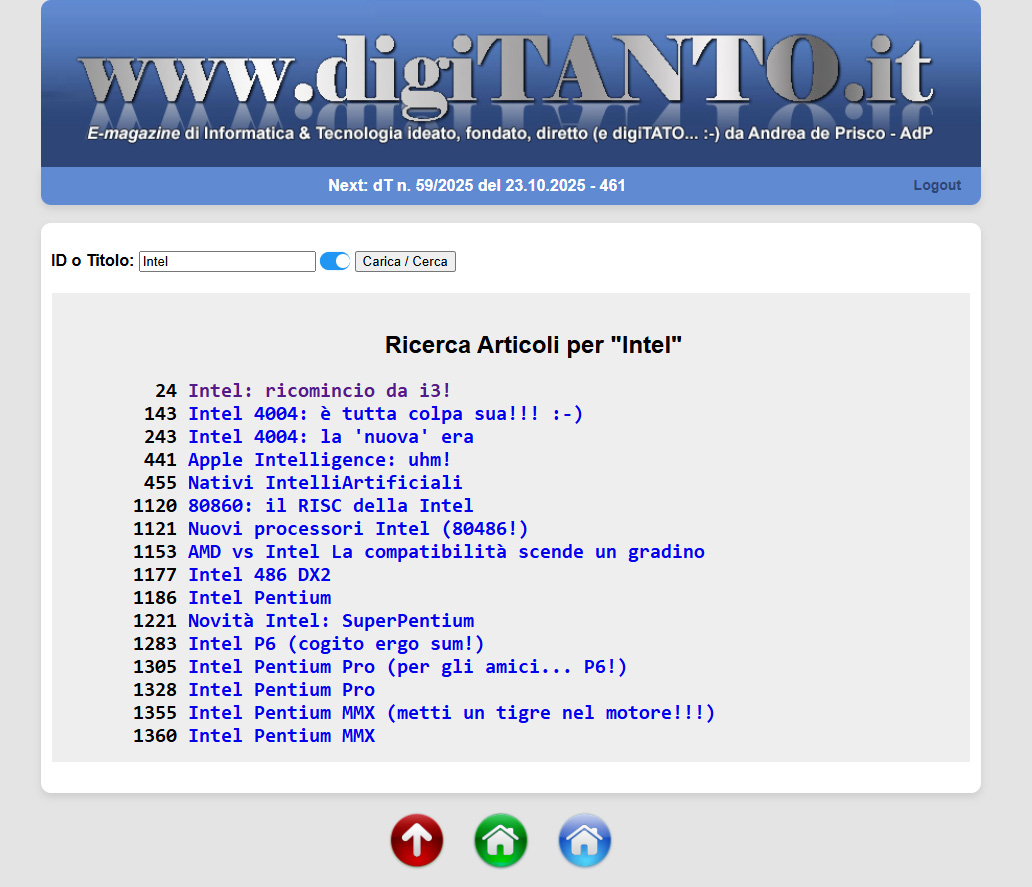Open 'Intel Pentium MMX (metti un tigre nel motore!!!)'

[x=451, y=712]
